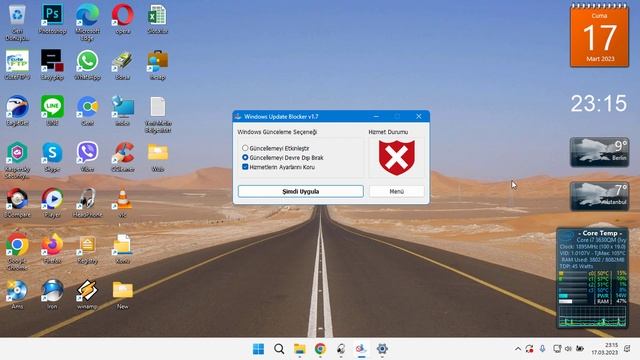Open the blank document file on desktop
Screen dimensions: 640x360
click(158, 114)
